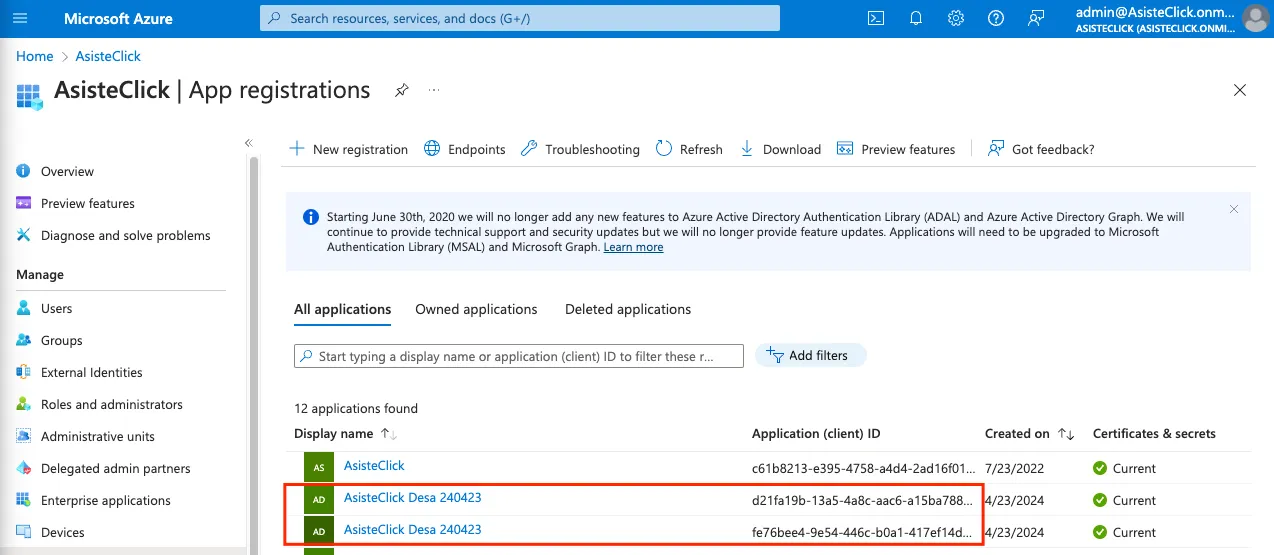Viewport: 1274px width, 555px height.
Task: Click AD icon of the d21fa19b row
Action: click(319, 499)
